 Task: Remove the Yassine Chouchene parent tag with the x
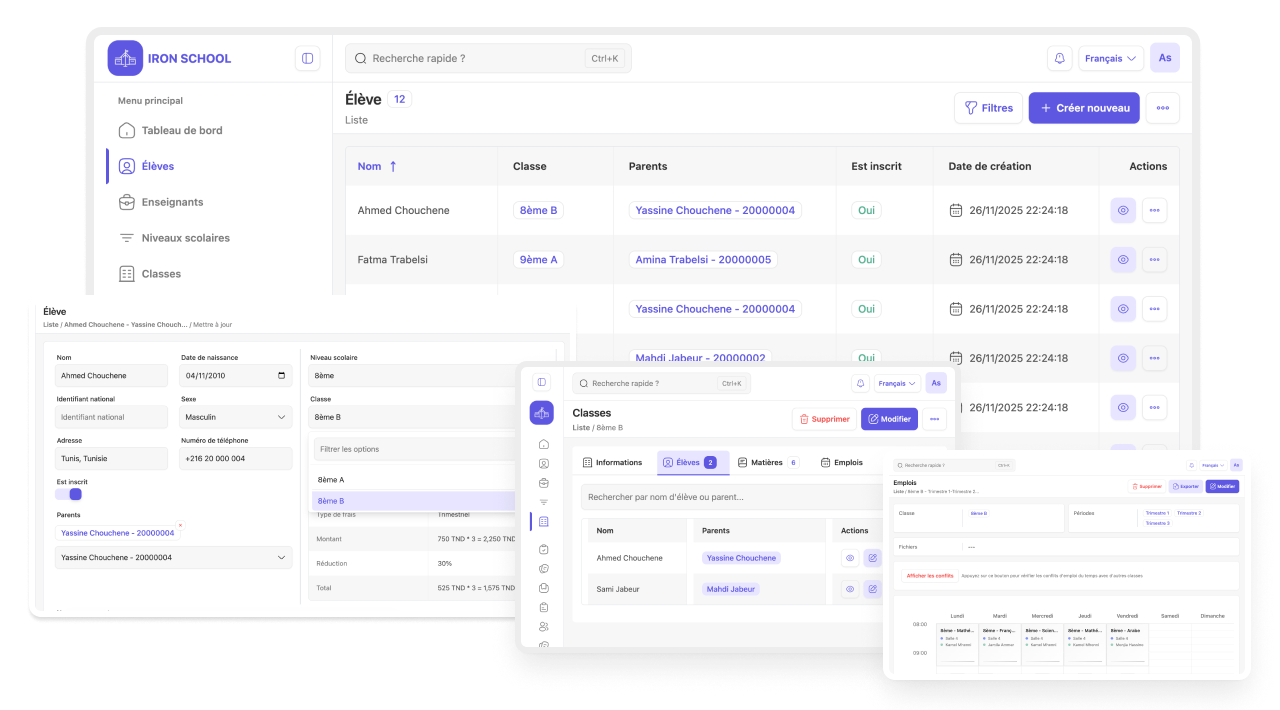click(180, 525)
